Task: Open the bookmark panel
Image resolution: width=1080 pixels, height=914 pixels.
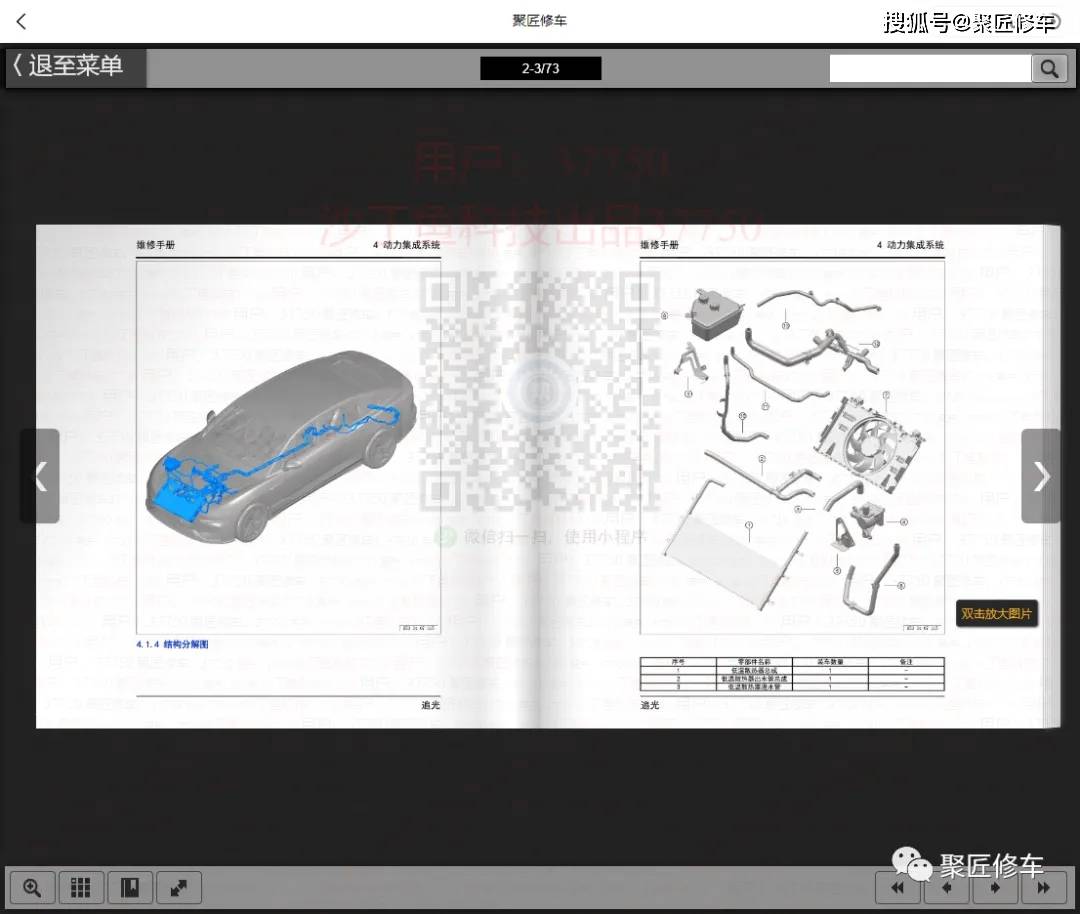Action: 129,887
